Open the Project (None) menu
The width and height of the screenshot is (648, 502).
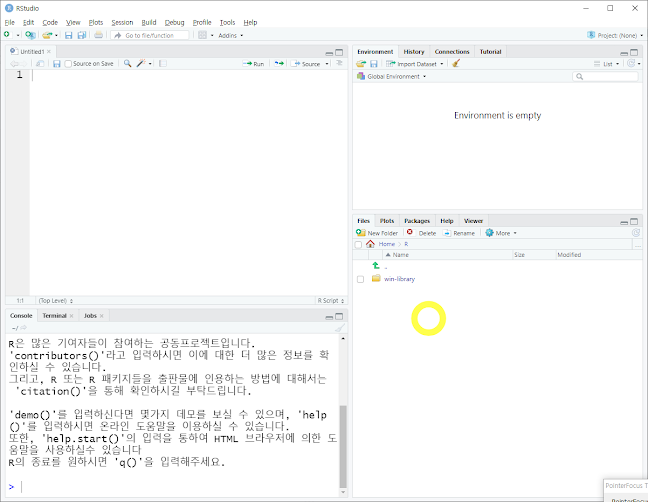615,36
